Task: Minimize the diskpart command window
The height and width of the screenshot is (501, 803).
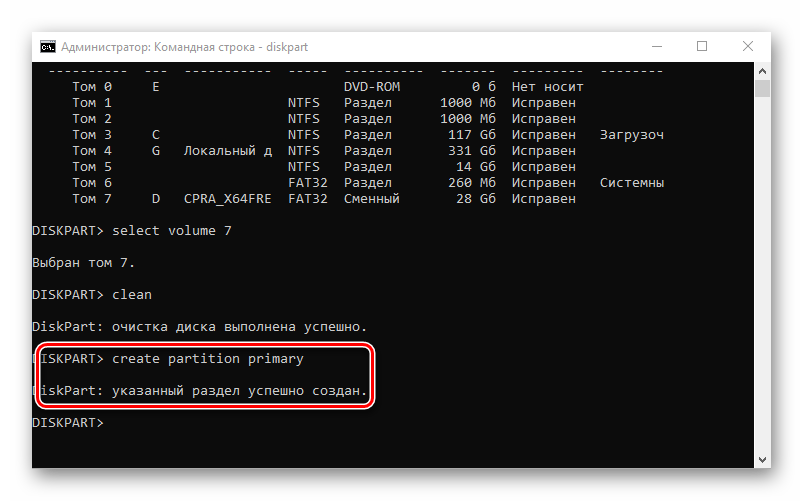Action: pos(656,47)
